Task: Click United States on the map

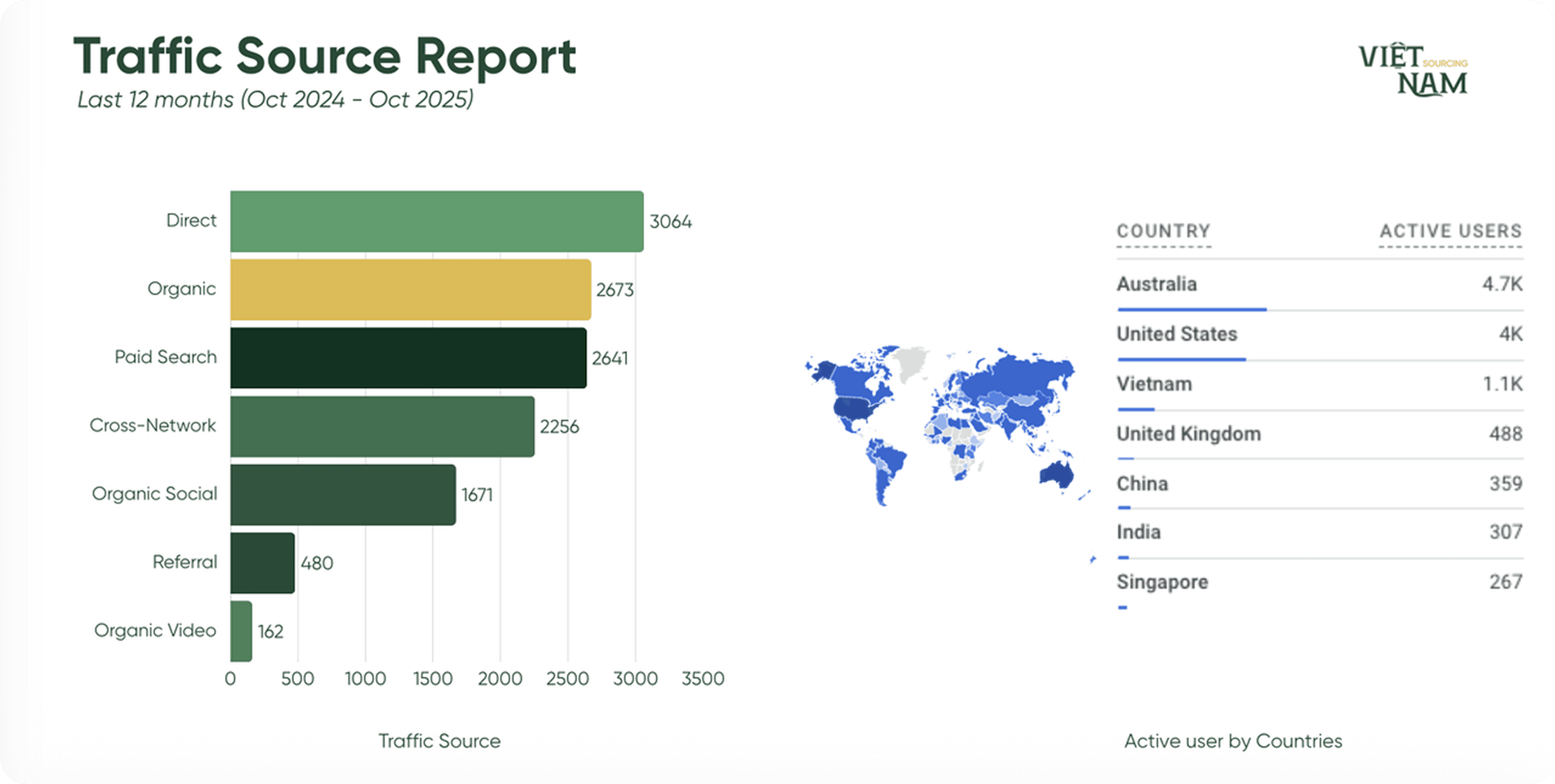Action: tap(852, 409)
